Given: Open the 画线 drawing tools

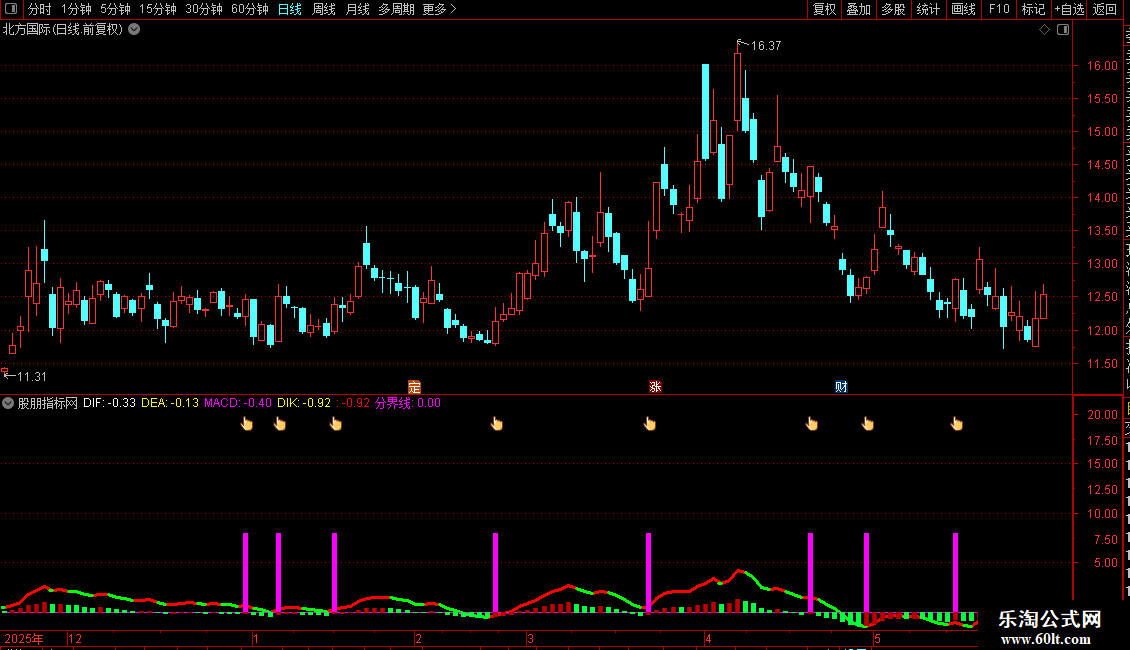Looking at the screenshot, I should point(963,9).
